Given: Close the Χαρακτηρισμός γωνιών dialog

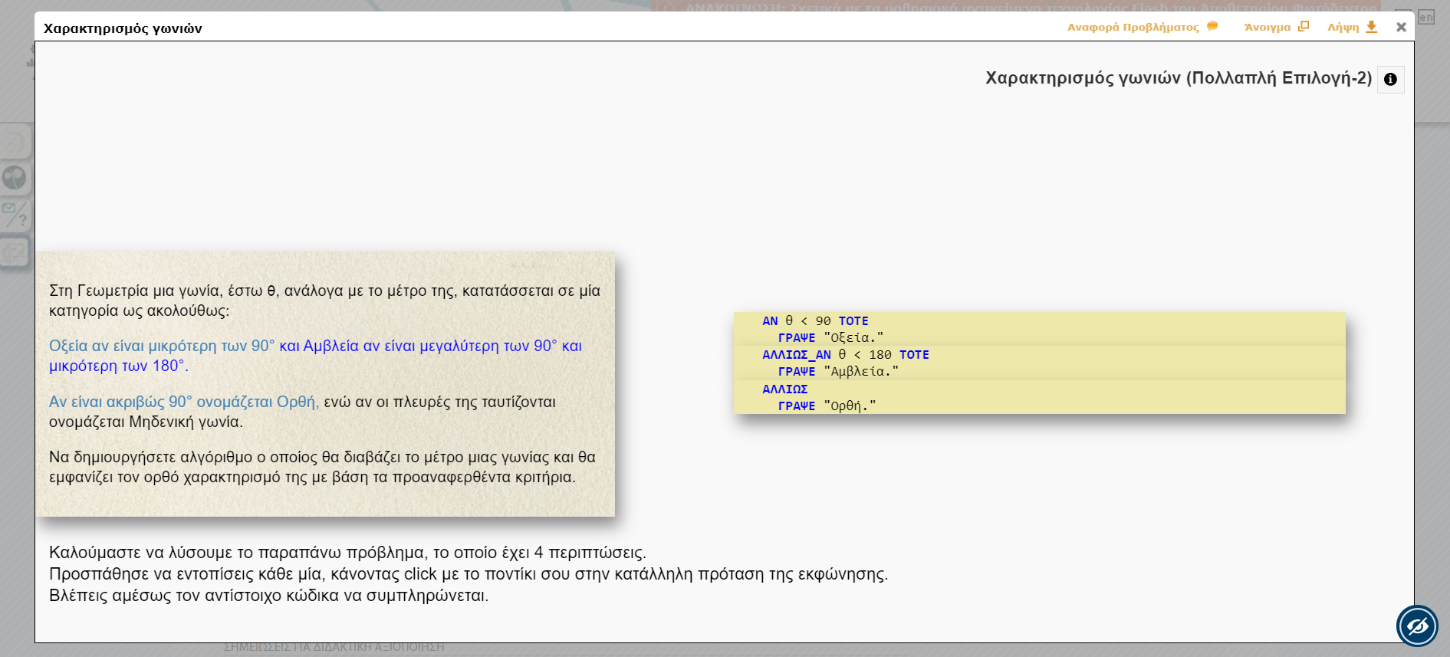Looking at the screenshot, I should 1401,27.
